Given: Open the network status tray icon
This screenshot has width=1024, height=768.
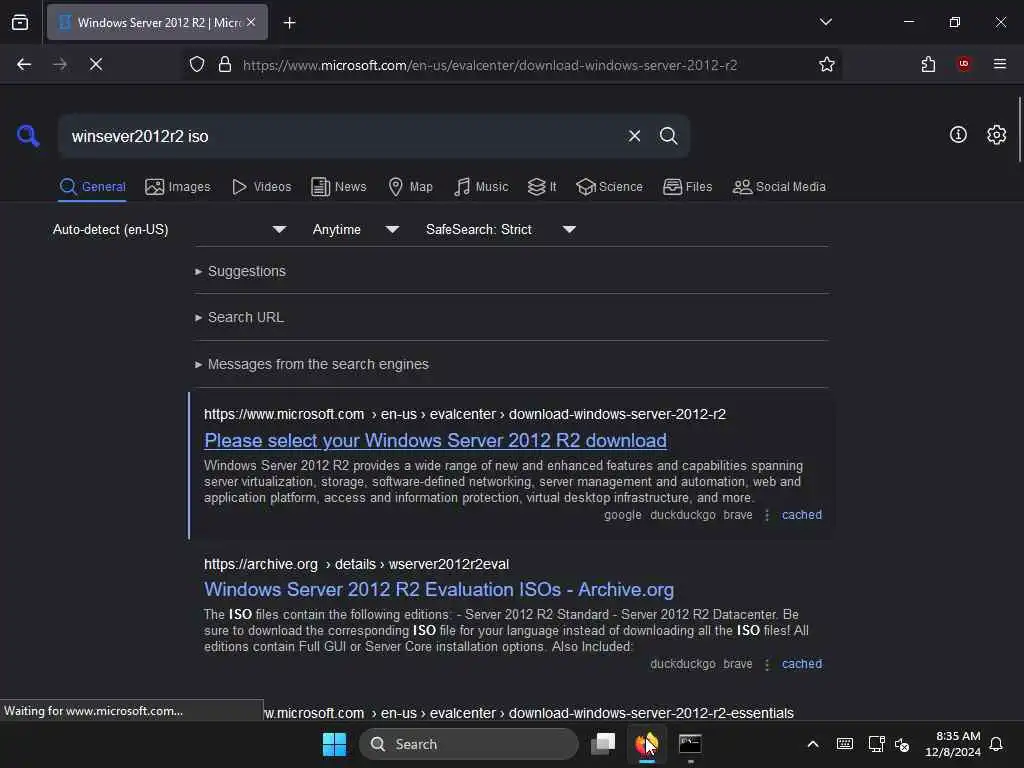Looking at the screenshot, I should point(876,744).
